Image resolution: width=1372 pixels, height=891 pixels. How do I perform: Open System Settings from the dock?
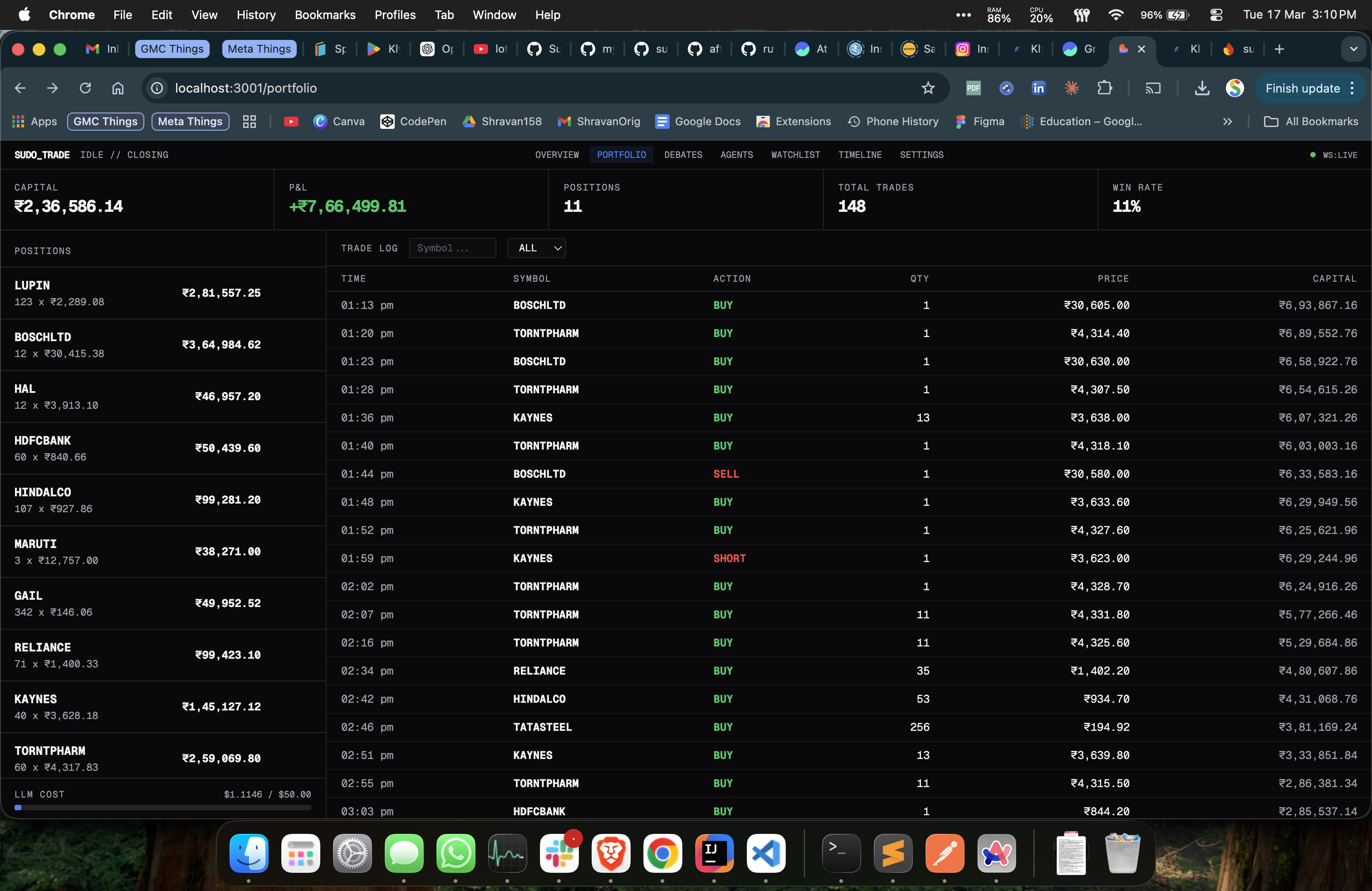pyautogui.click(x=352, y=853)
